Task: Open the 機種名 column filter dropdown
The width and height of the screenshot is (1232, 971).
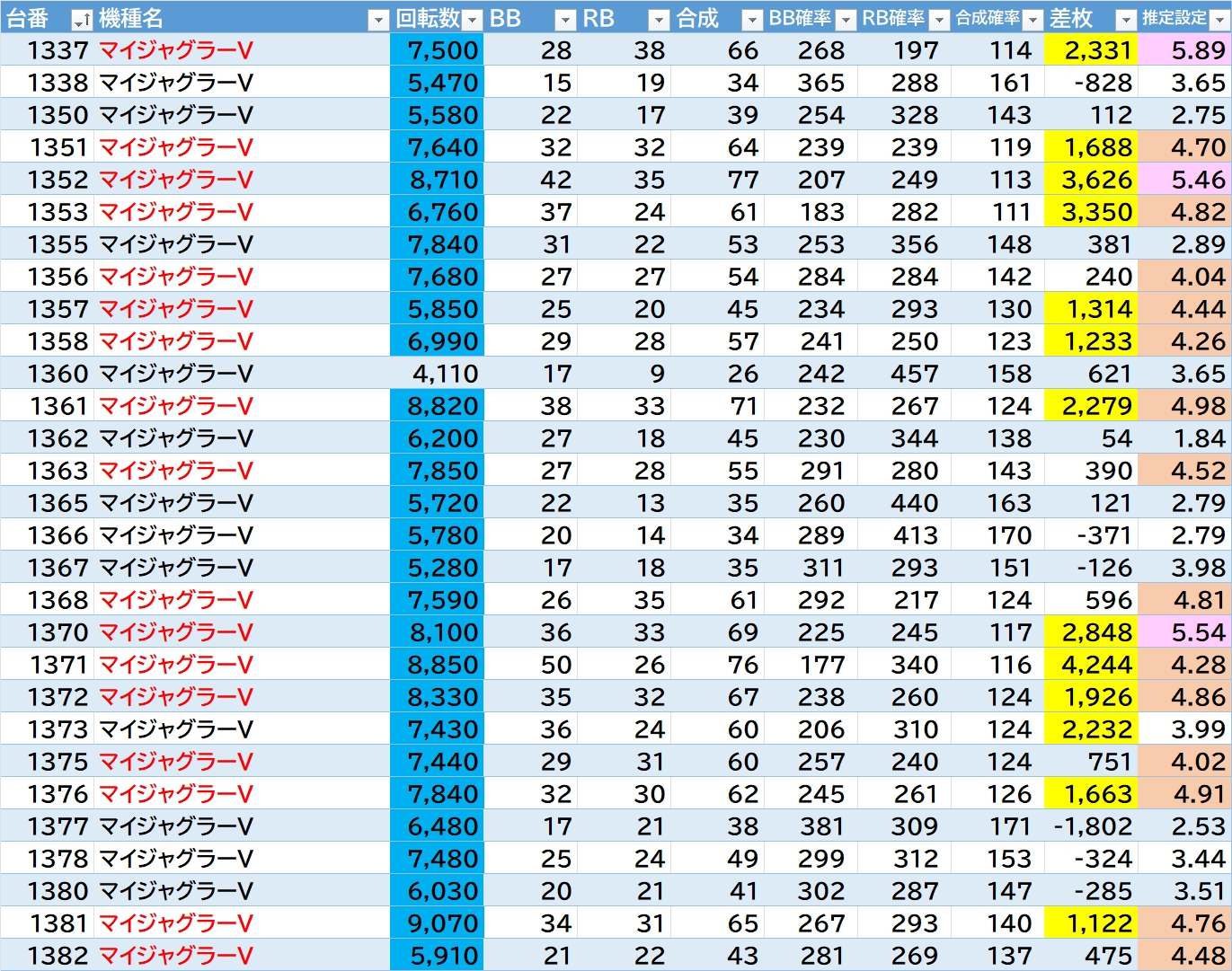Action: tap(378, 20)
